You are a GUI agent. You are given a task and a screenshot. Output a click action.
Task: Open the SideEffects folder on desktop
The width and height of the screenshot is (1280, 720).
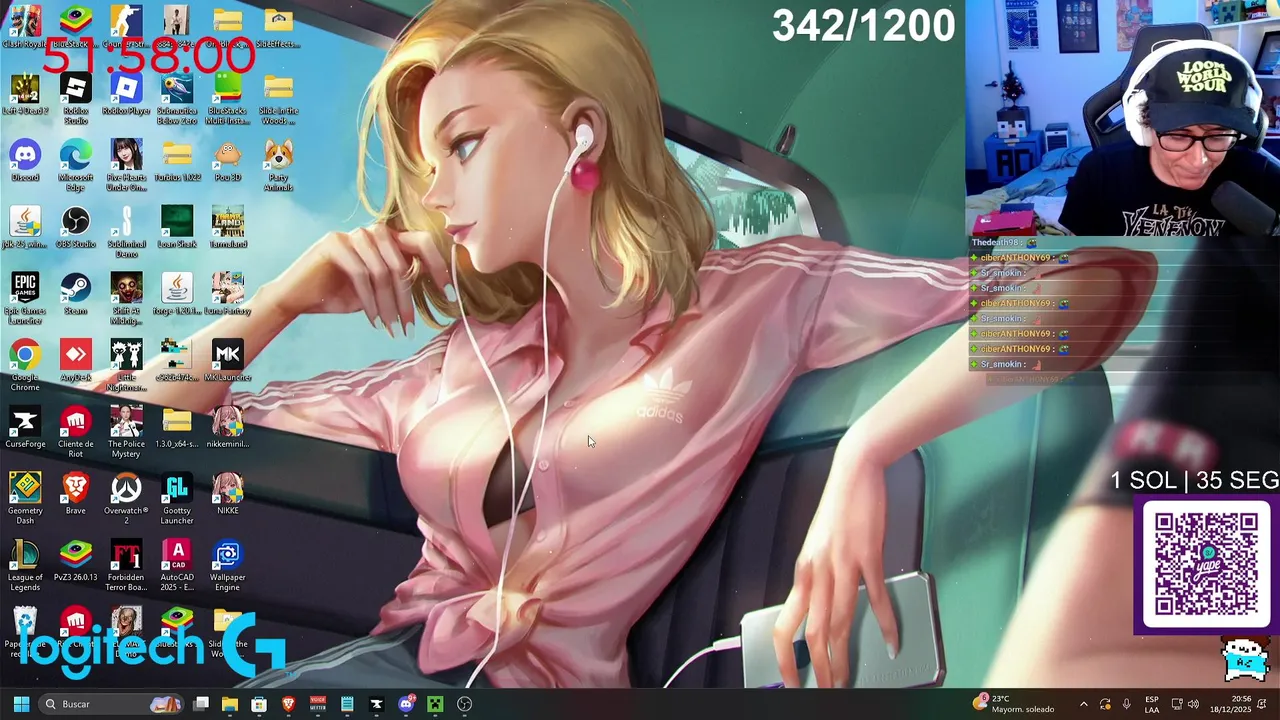278,27
